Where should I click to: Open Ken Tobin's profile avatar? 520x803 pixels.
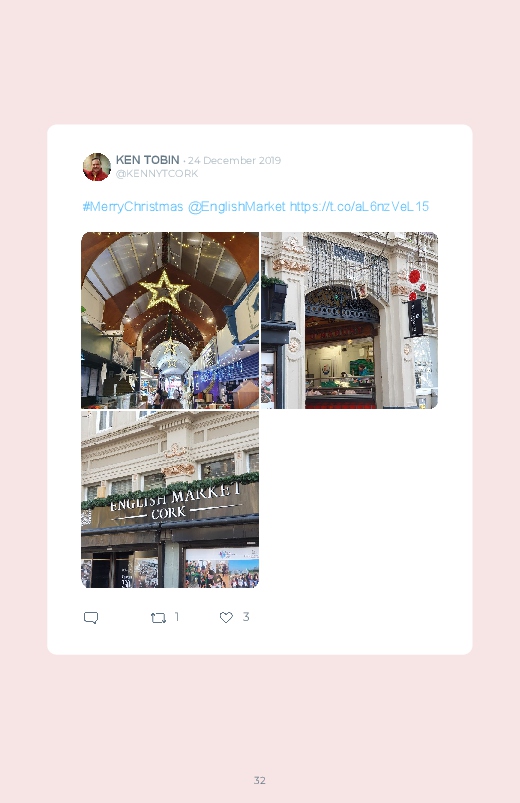(97, 166)
